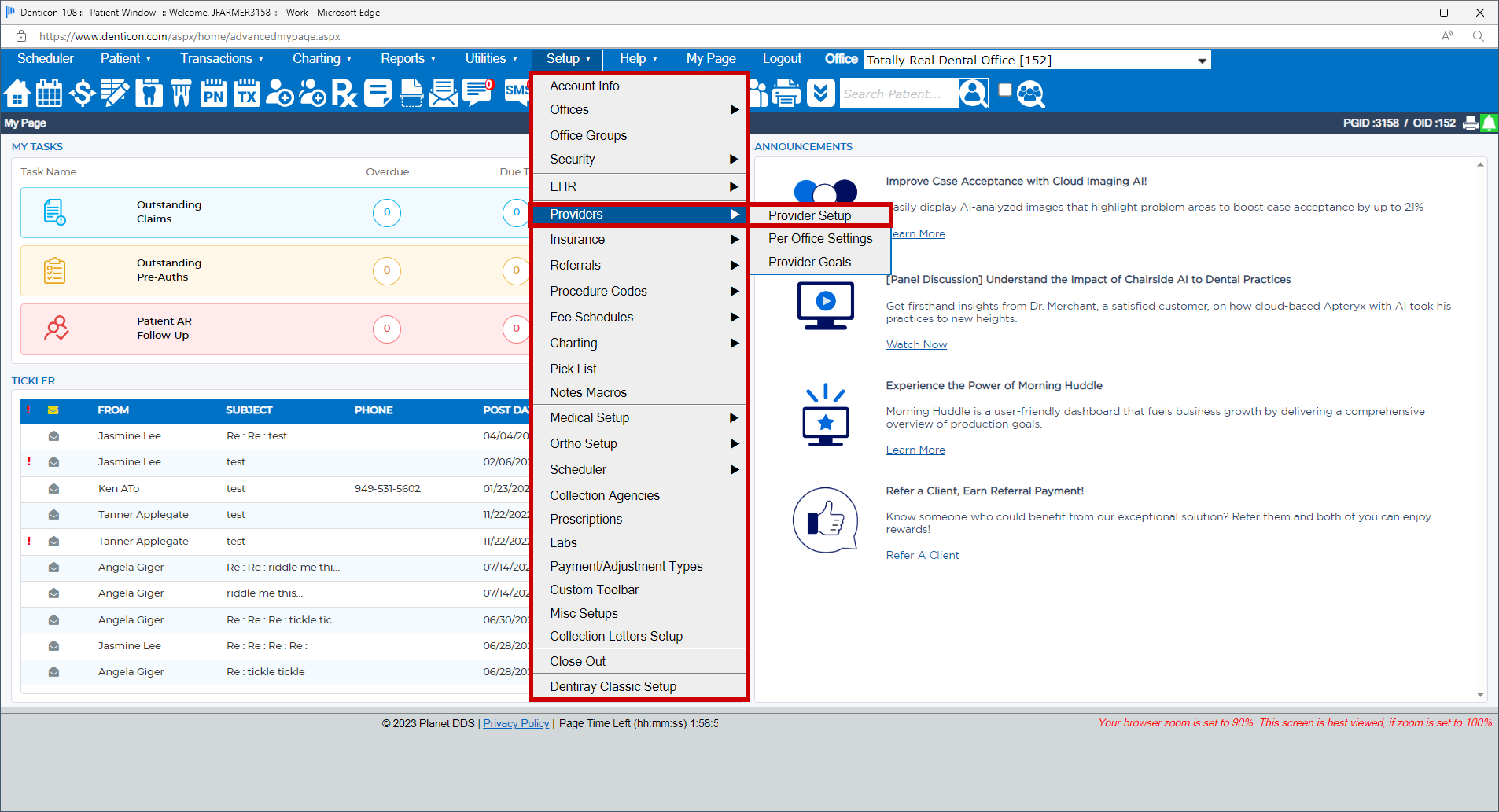Click the dollar sign transactions icon
The image size is (1499, 812).
coord(82,94)
